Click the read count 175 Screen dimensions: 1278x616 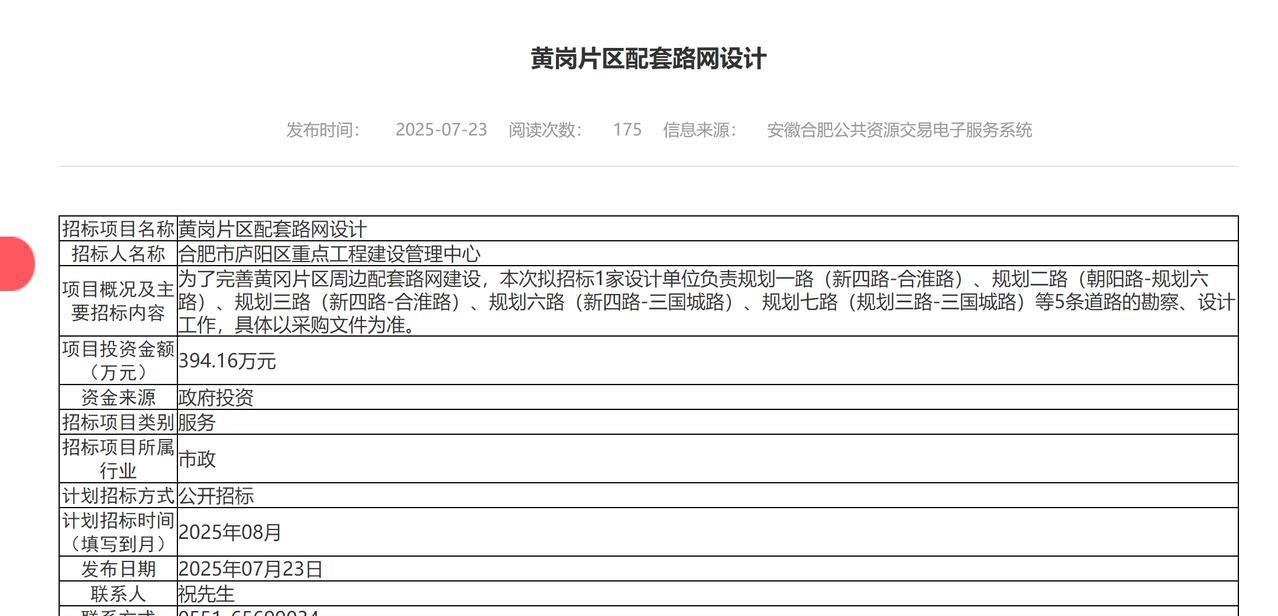point(627,130)
